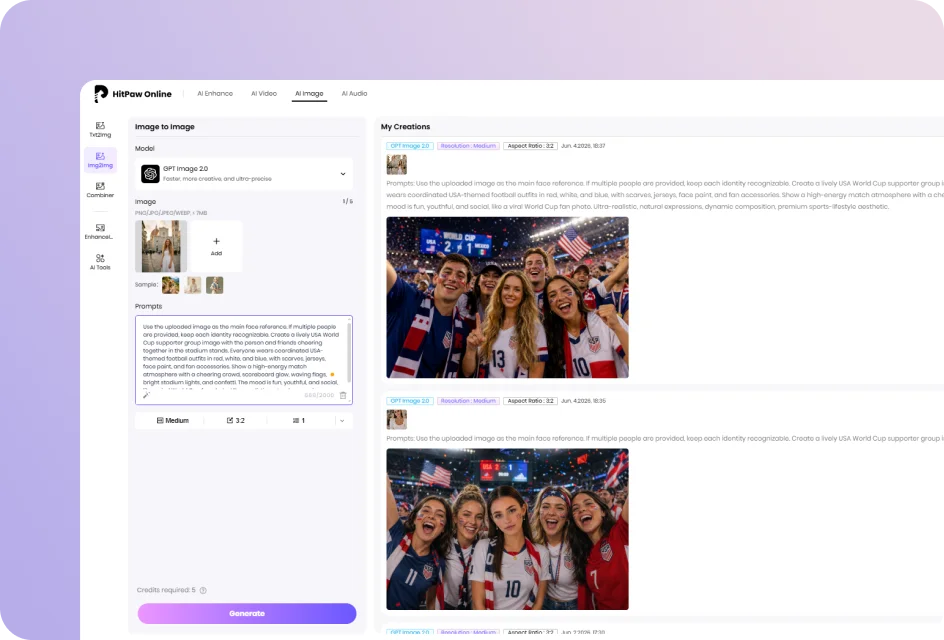The width and height of the screenshot is (944, 640).
Task: Click the 18:37 creation prompt text
Action: [665, 194]
